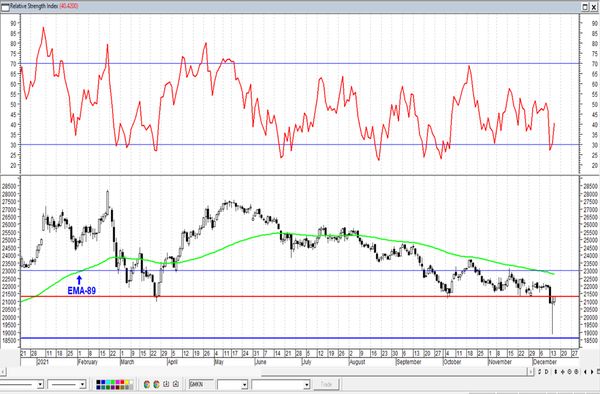Click the EMA-89 label on chart

82,291
